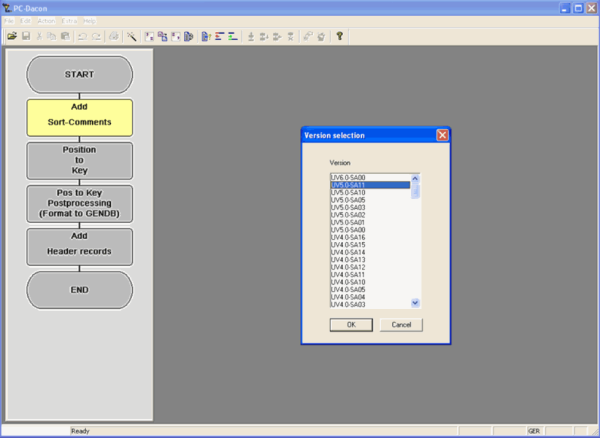This screenshot has height=438, width=600.
Task: Click the Print toolbar icon
Action: pos(114,36)
